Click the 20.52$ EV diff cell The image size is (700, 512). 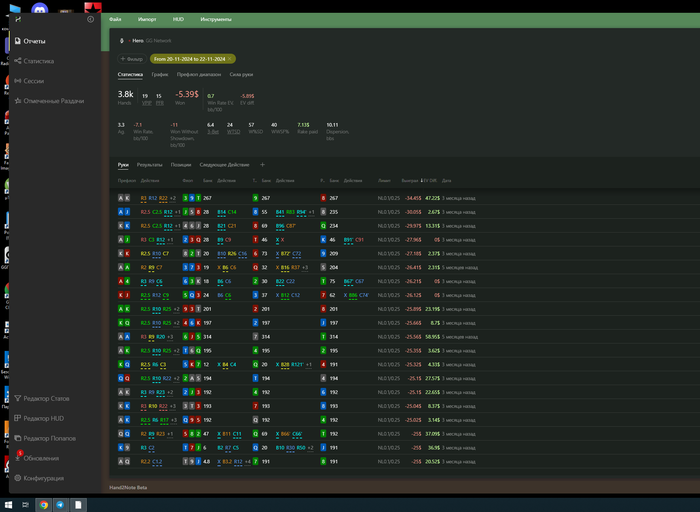coord(432,462)
